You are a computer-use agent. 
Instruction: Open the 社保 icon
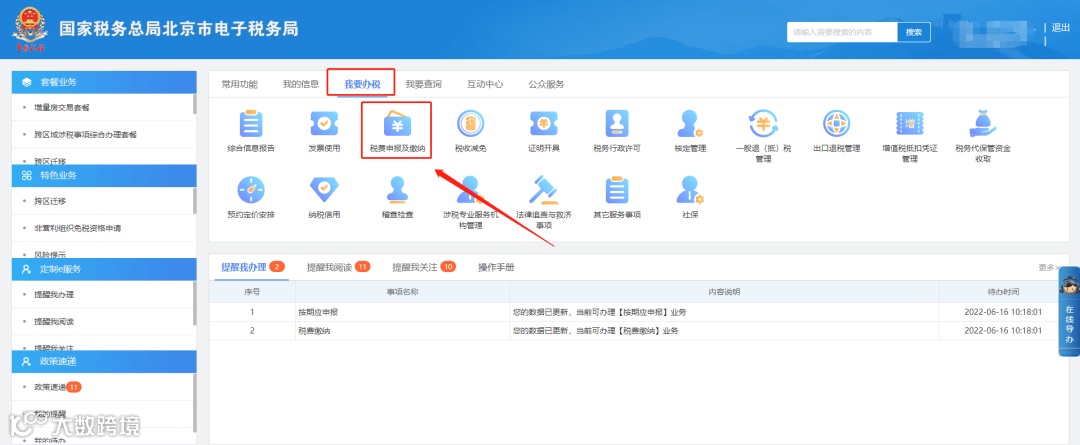coord(689,190)
